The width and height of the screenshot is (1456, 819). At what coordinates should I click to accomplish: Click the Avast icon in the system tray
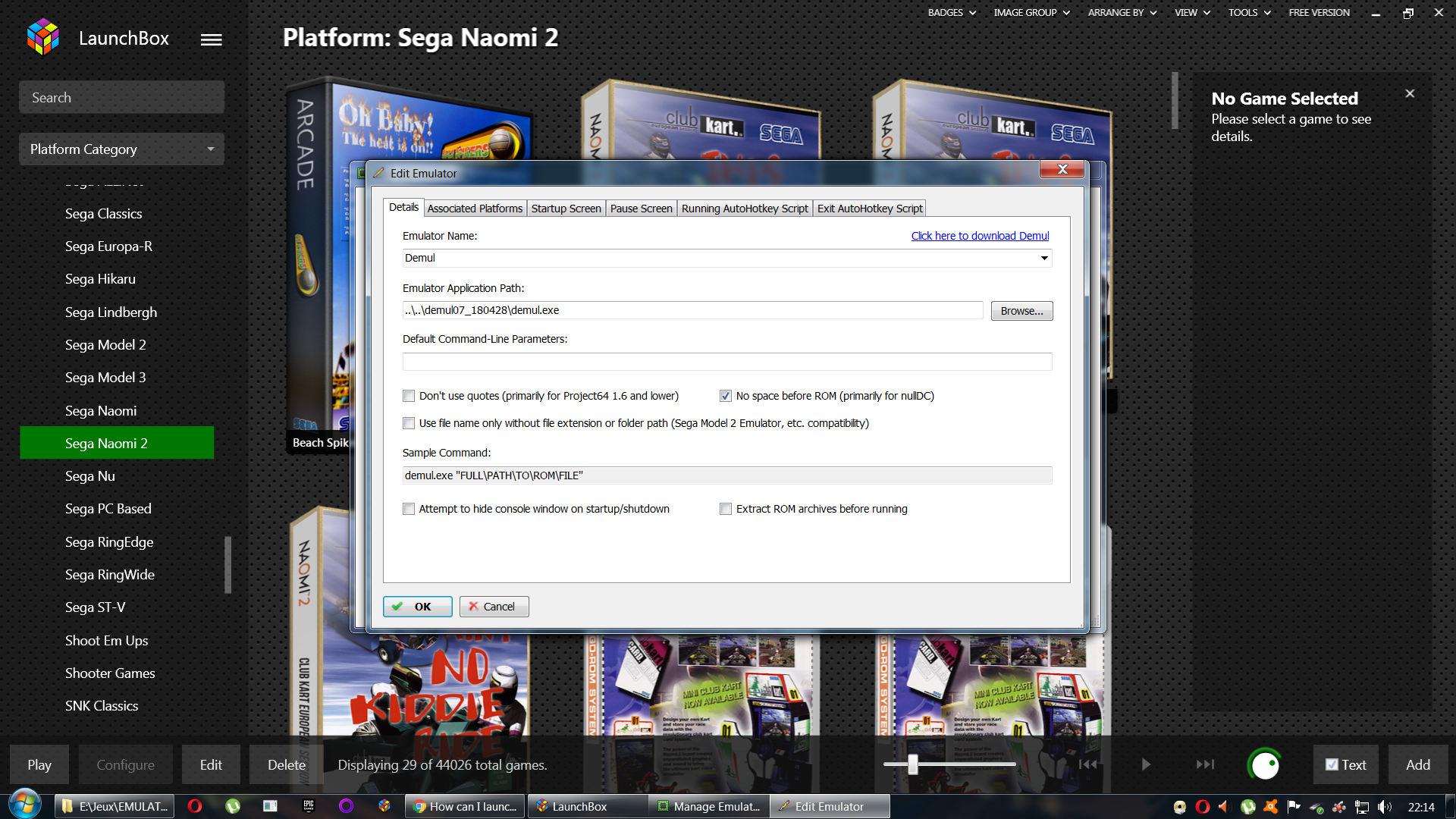1271,807
